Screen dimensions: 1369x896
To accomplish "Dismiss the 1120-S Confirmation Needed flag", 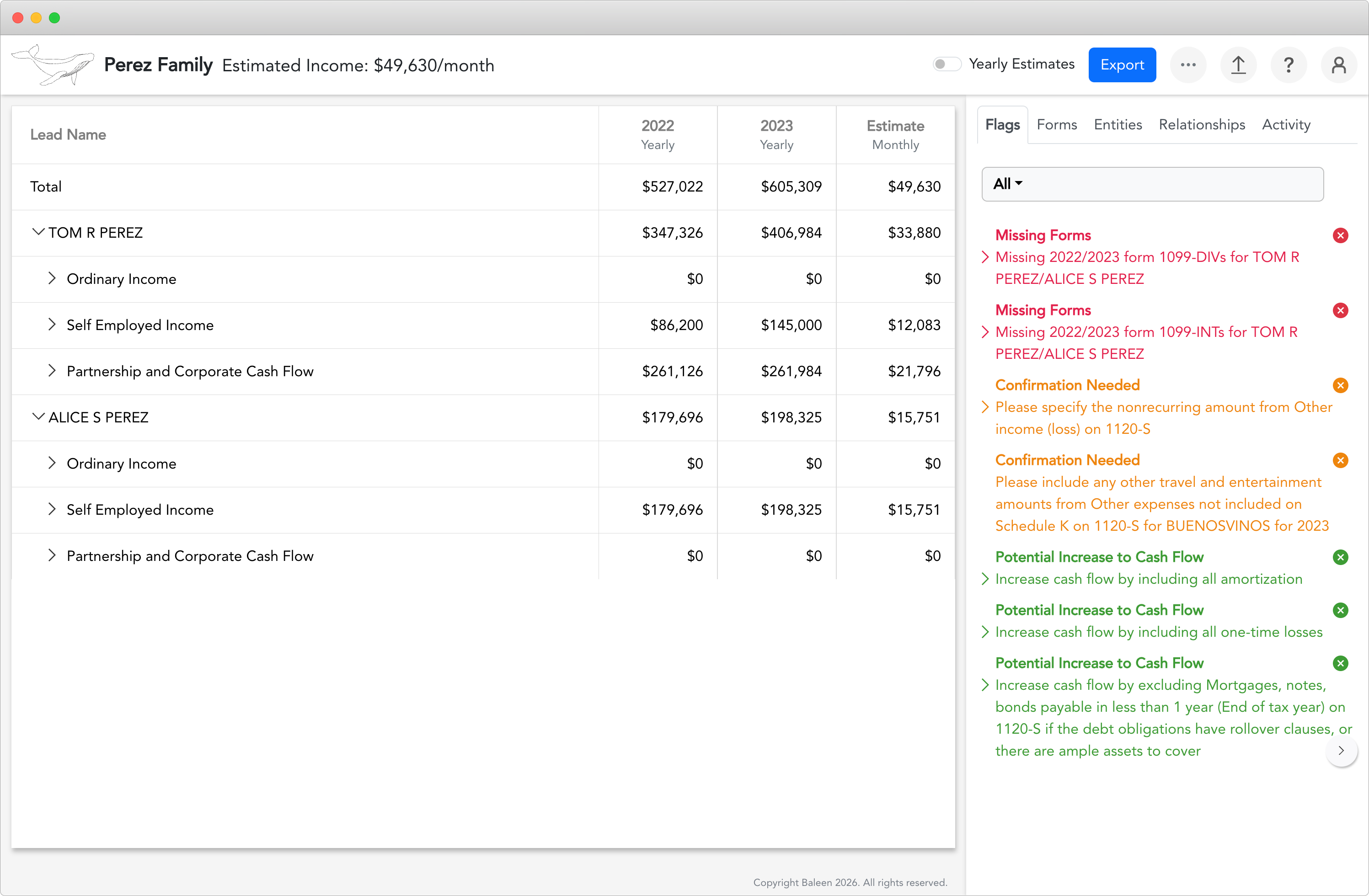I will (x=1341, y=385).
